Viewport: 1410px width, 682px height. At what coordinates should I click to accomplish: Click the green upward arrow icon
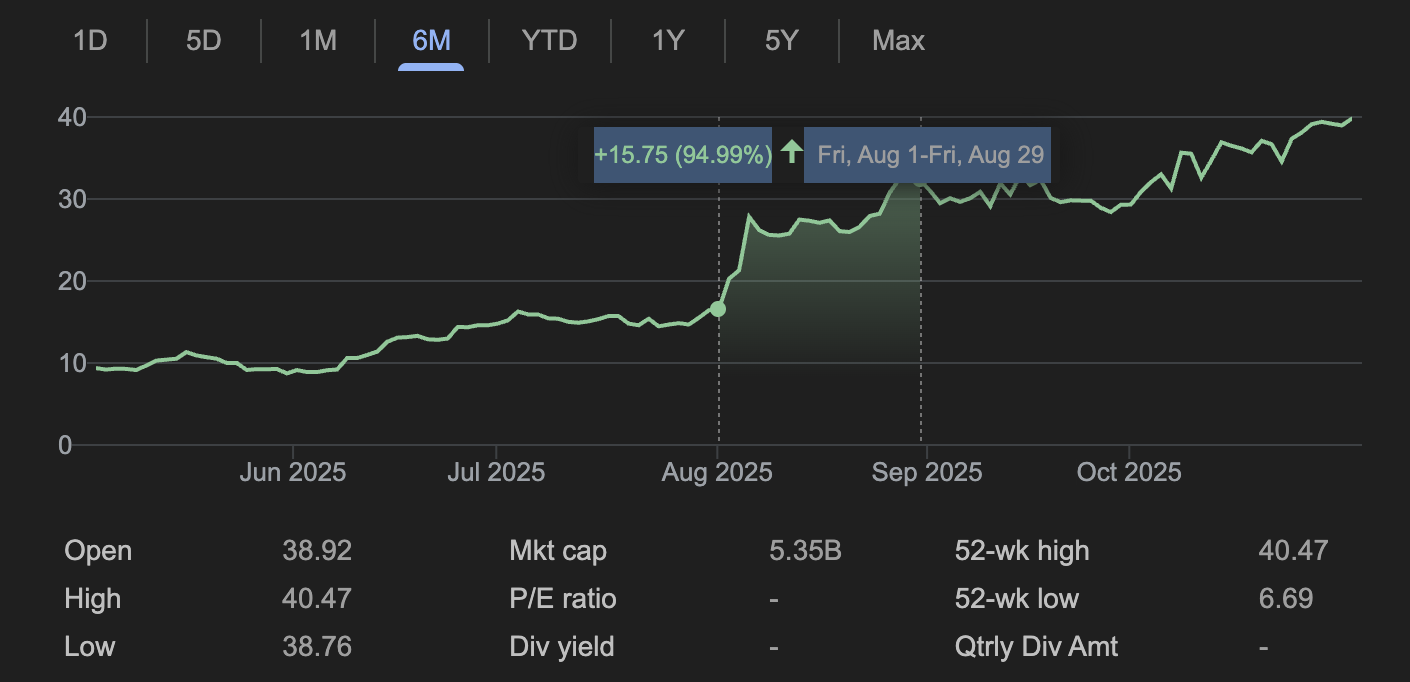791,154
